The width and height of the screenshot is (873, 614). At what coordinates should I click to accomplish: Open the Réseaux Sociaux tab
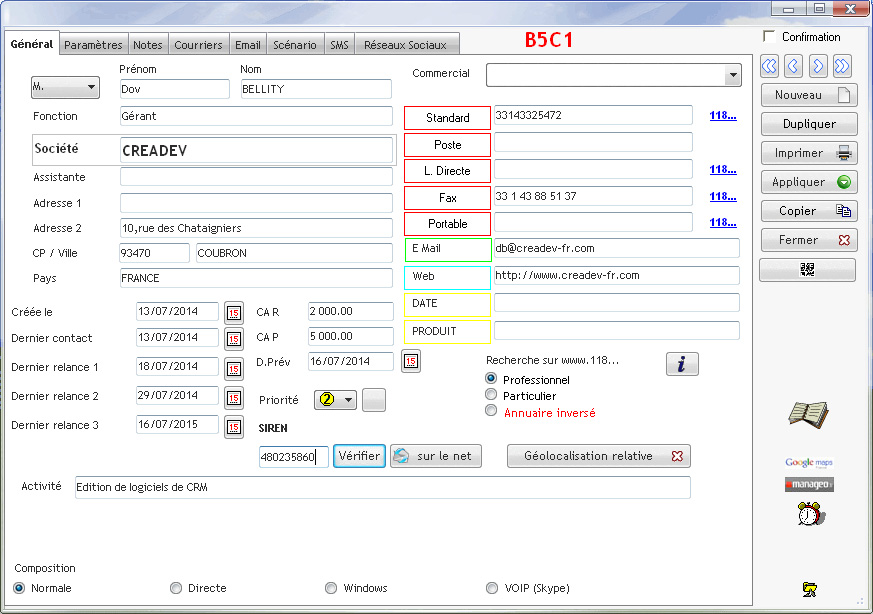[406, 45]
